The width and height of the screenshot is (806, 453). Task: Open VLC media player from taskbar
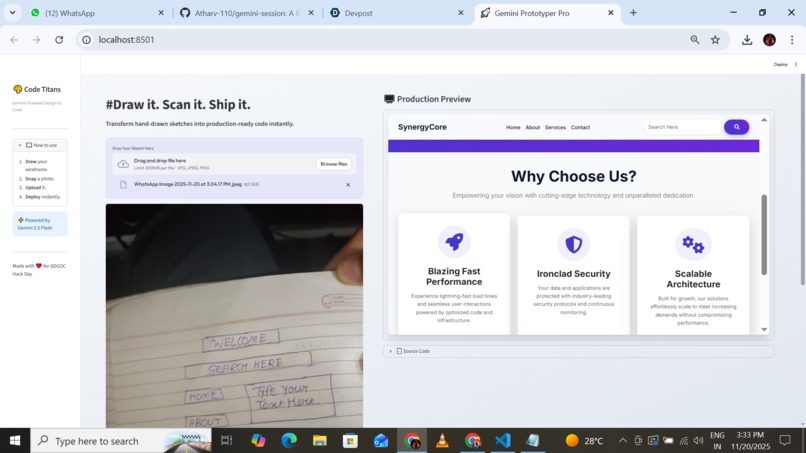(x=442, y=441)
